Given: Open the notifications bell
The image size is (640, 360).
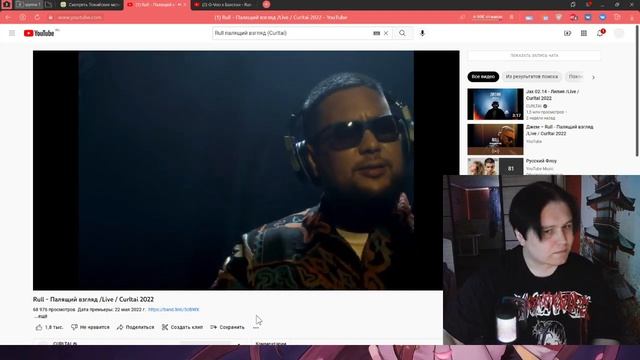Looking at the screenshot, I should [600, 33].
